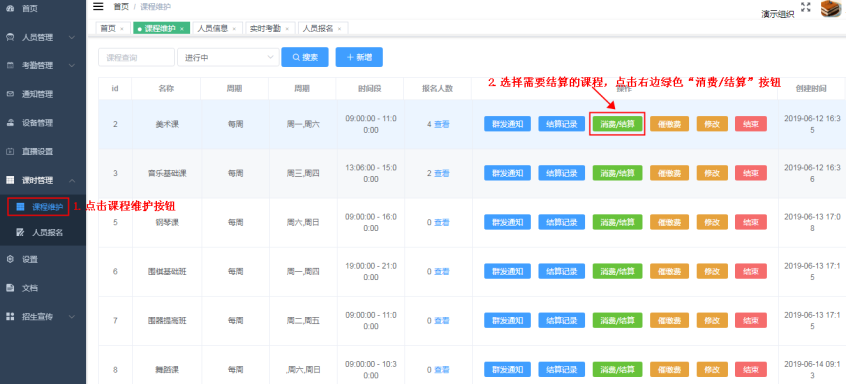Click 修改 for 美术课
Image resolution: width=846 pixels, height=384 pixels.
712,124
